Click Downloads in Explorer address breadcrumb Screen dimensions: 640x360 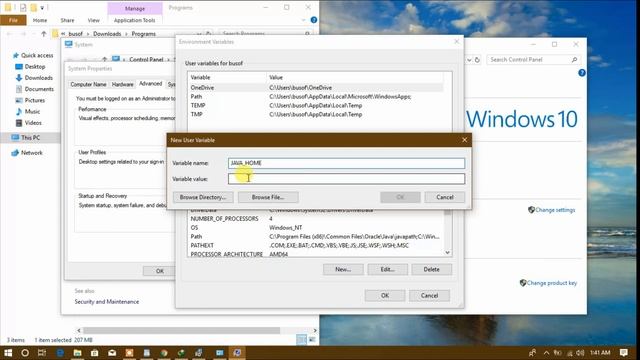tap(107, 34)
